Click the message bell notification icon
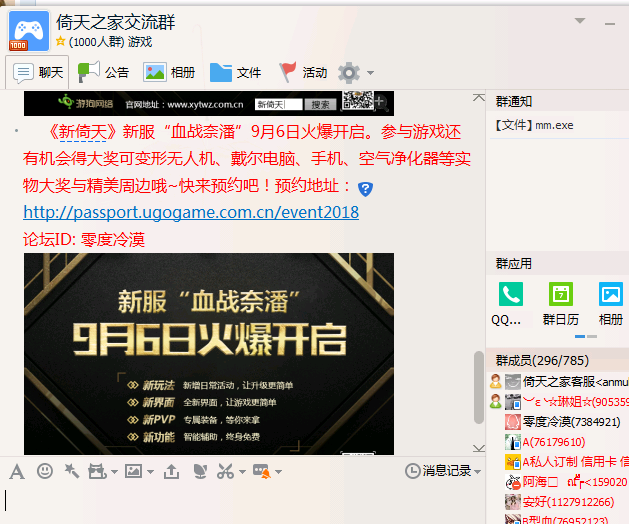 click(262, 471)
